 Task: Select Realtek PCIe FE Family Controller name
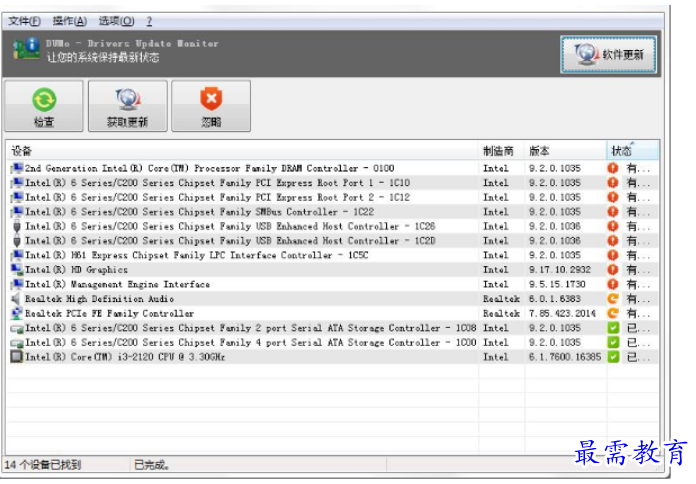[x=110, y=313]
